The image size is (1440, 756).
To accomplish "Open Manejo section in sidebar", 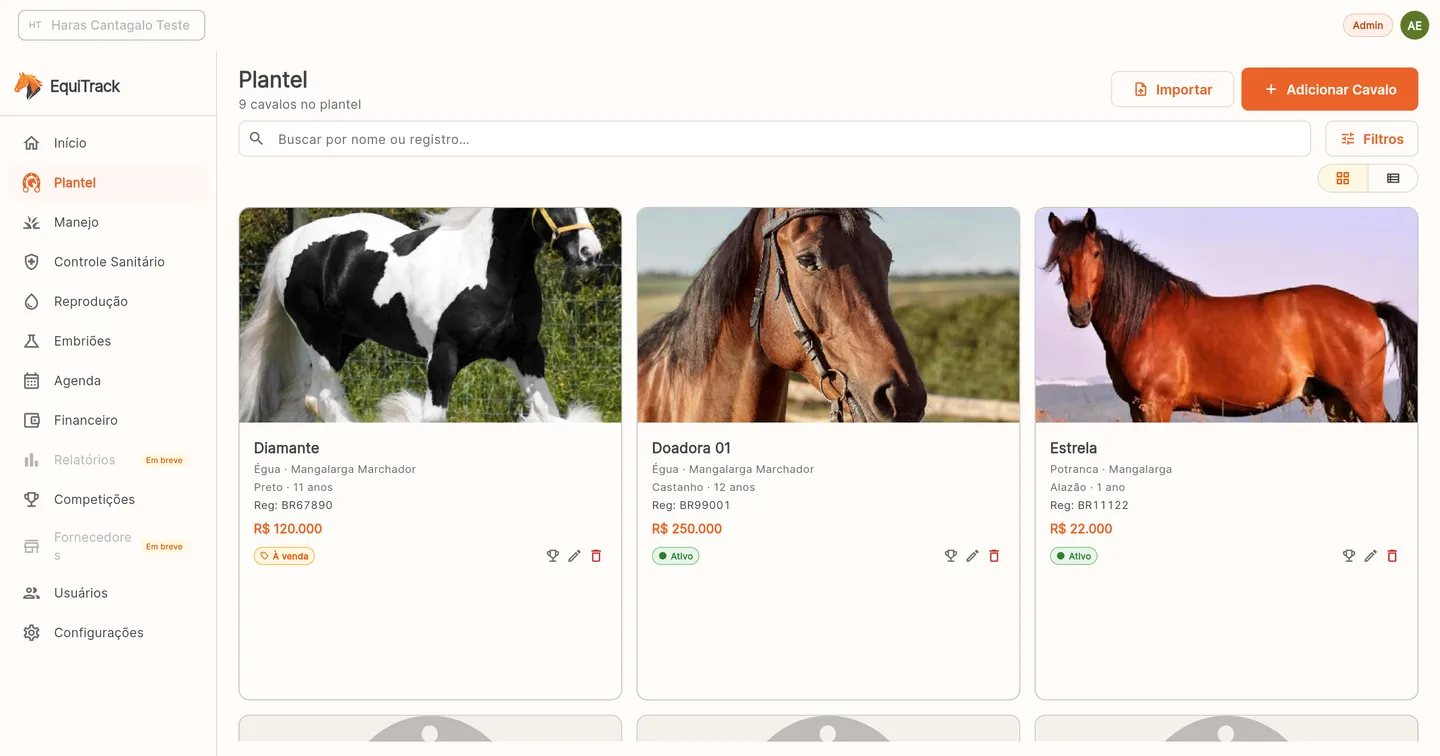I will click(108, 222).
